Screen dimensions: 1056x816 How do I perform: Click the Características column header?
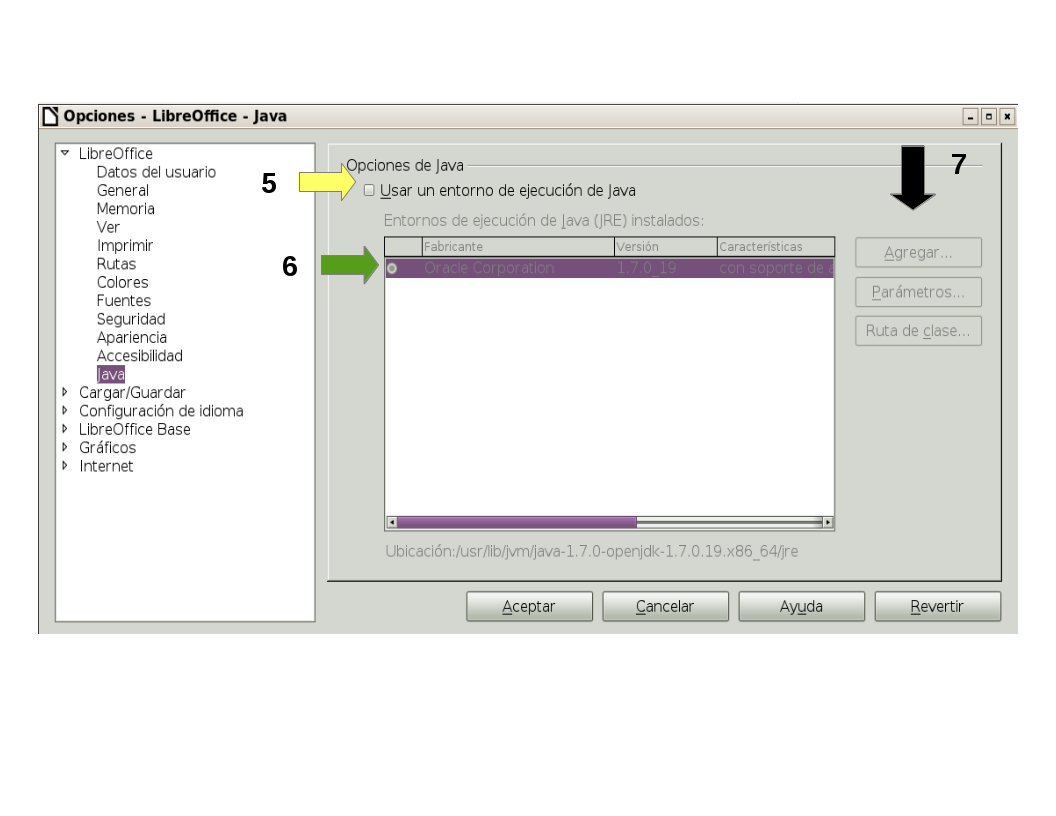[776, 247]
